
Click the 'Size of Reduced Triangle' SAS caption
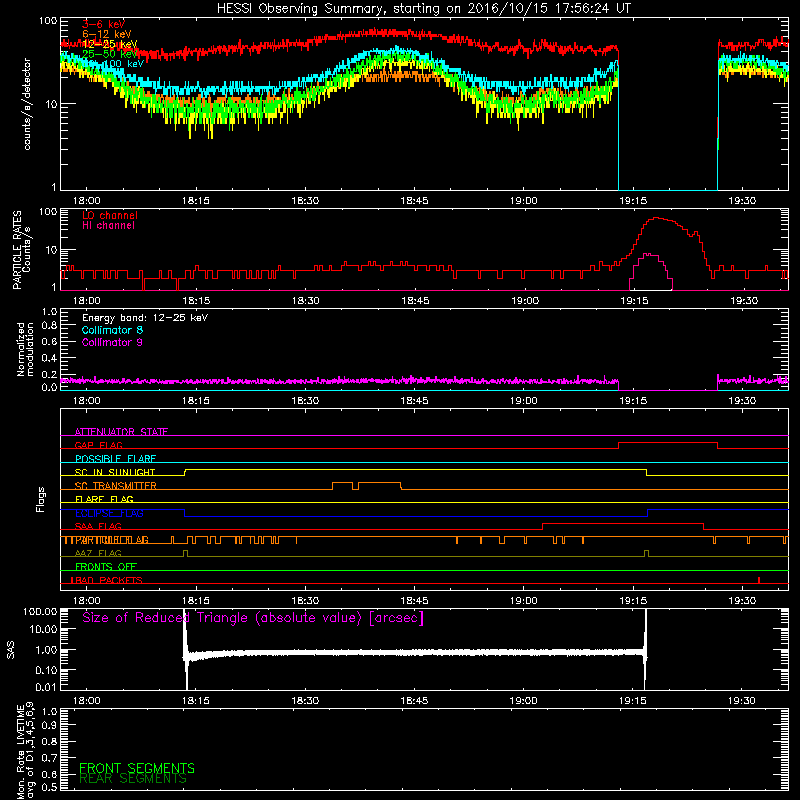[x=253, y=618]
